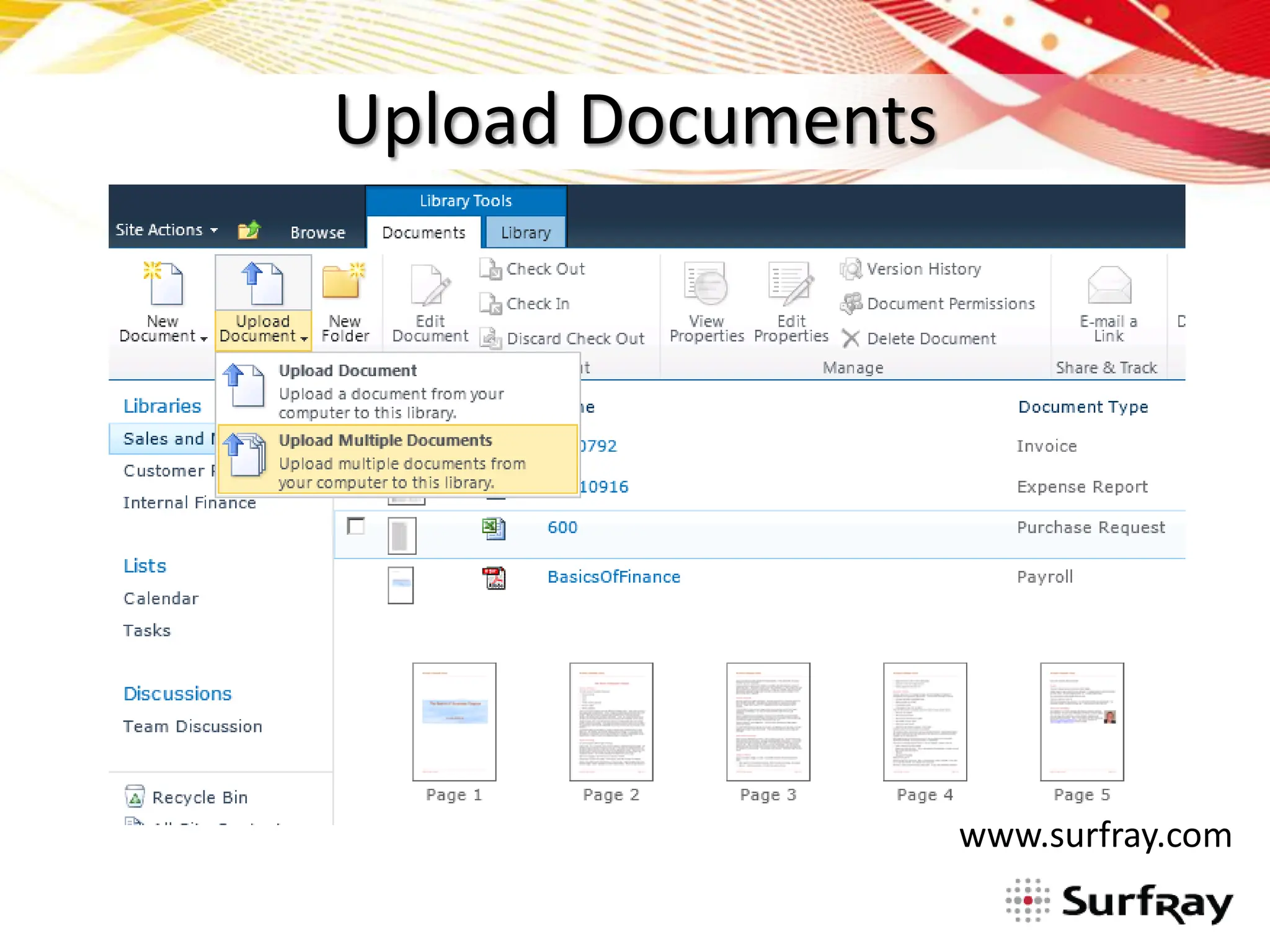1270x952 pixels.
Task: Open the BasicsOfFinance document
Action: [614, 577]
